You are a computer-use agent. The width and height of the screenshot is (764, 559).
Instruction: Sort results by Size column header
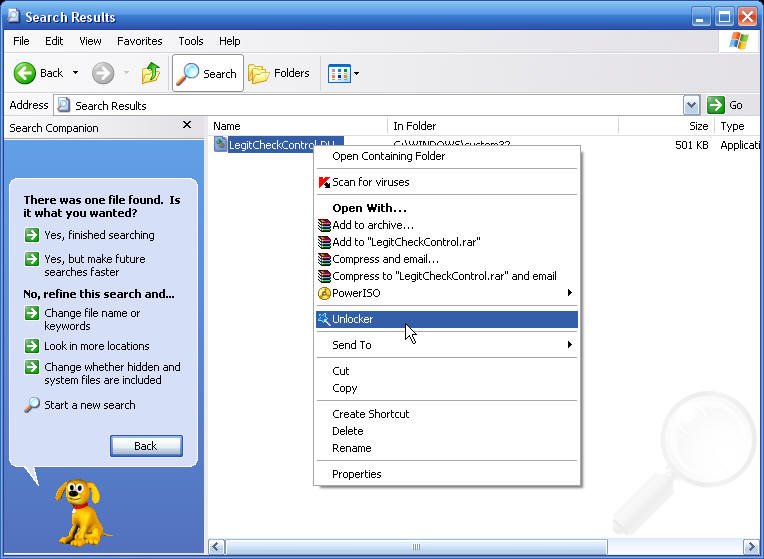[x=667, y=126]
